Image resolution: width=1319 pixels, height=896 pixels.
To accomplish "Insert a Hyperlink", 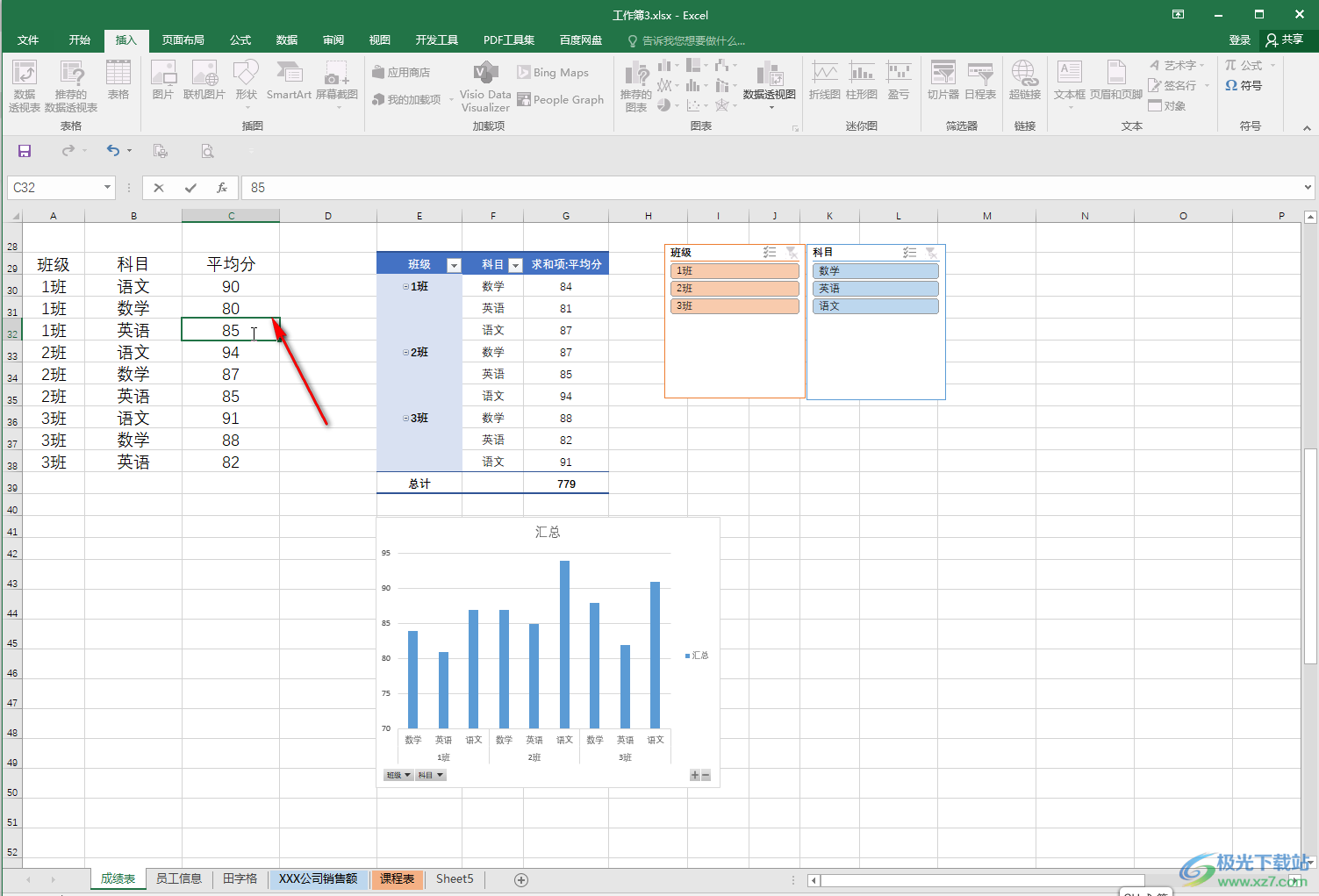I will (x=1024, y=80).
